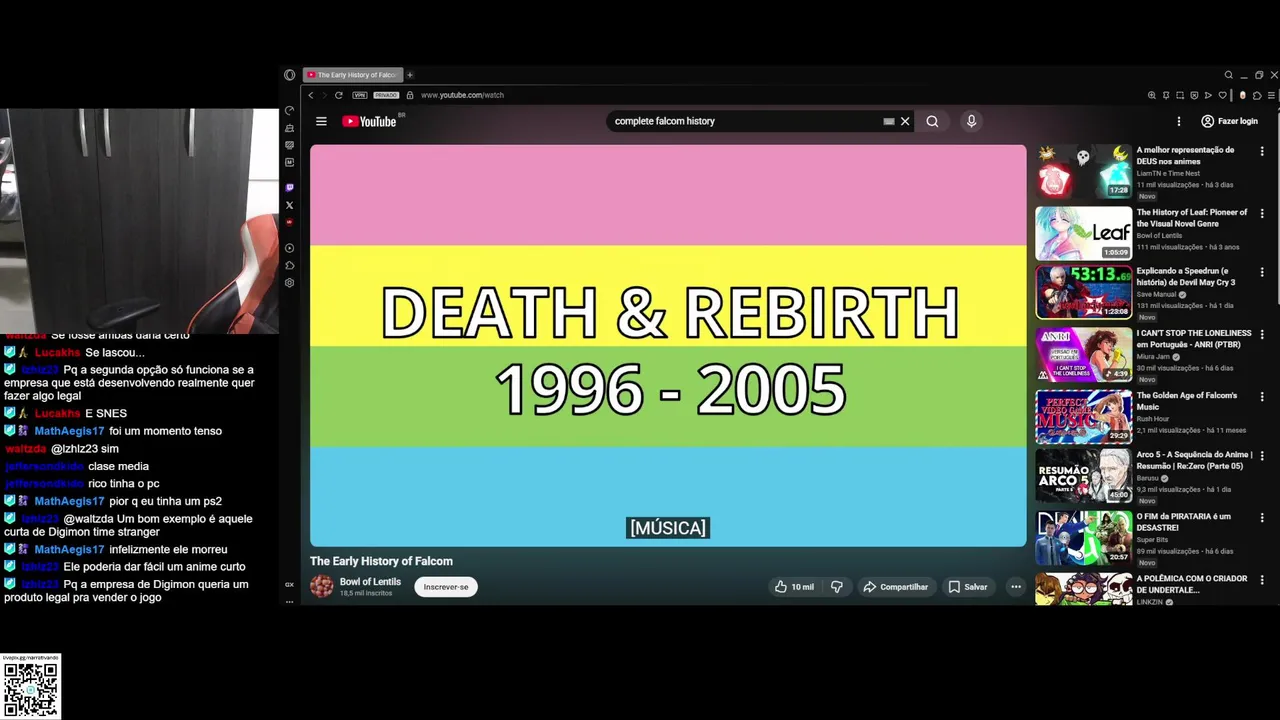Open extensions cube in the Opera sidebar

point(290,265)
